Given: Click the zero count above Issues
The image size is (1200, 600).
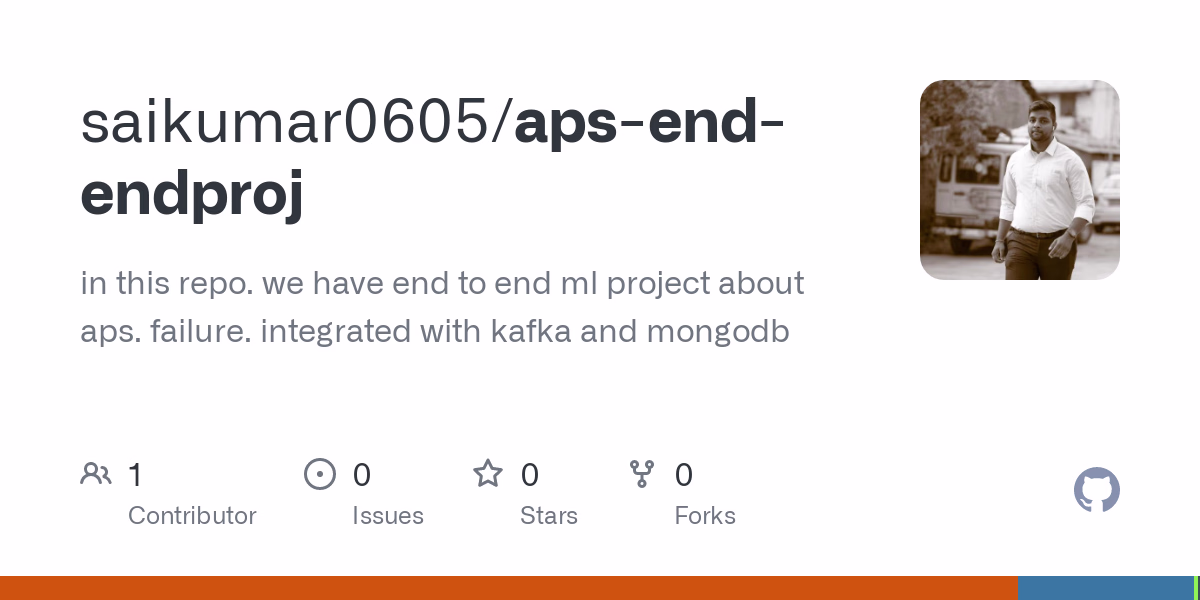Looking at the screenshot, I should click(x=362, y=475).
